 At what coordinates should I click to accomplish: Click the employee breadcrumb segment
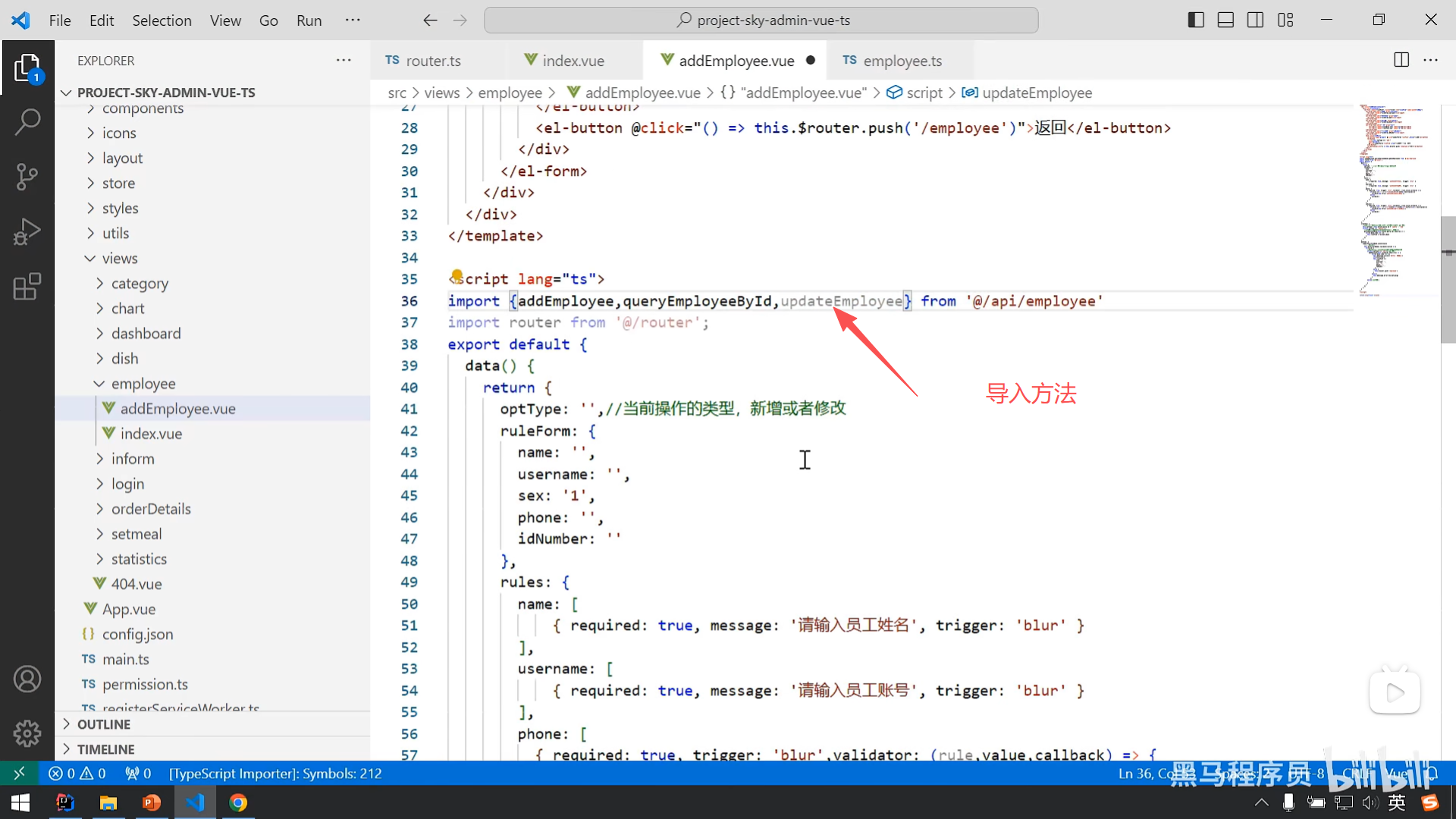click(x=510, y=93)
